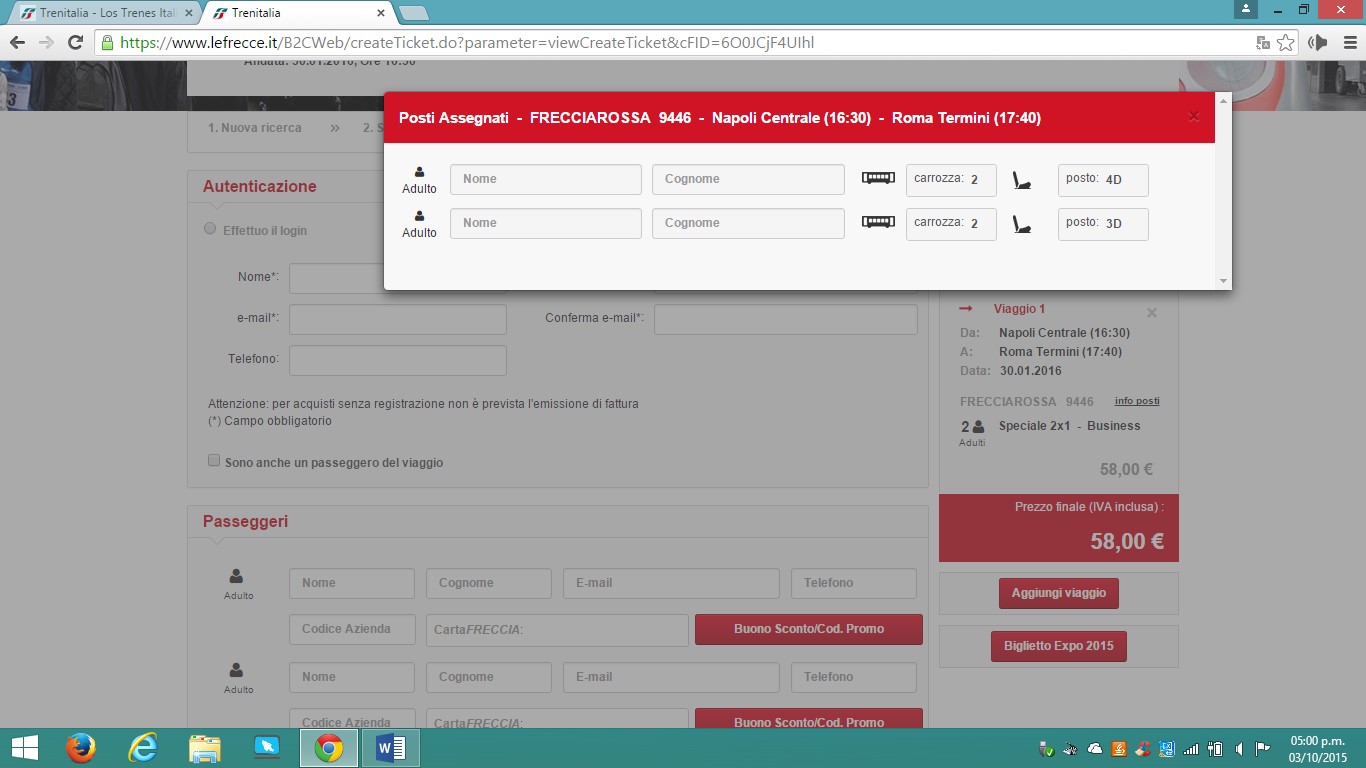The image size is (1366, 768).
Task: Select the 'Effettuo il login' radio button
Action: (210, 229)
